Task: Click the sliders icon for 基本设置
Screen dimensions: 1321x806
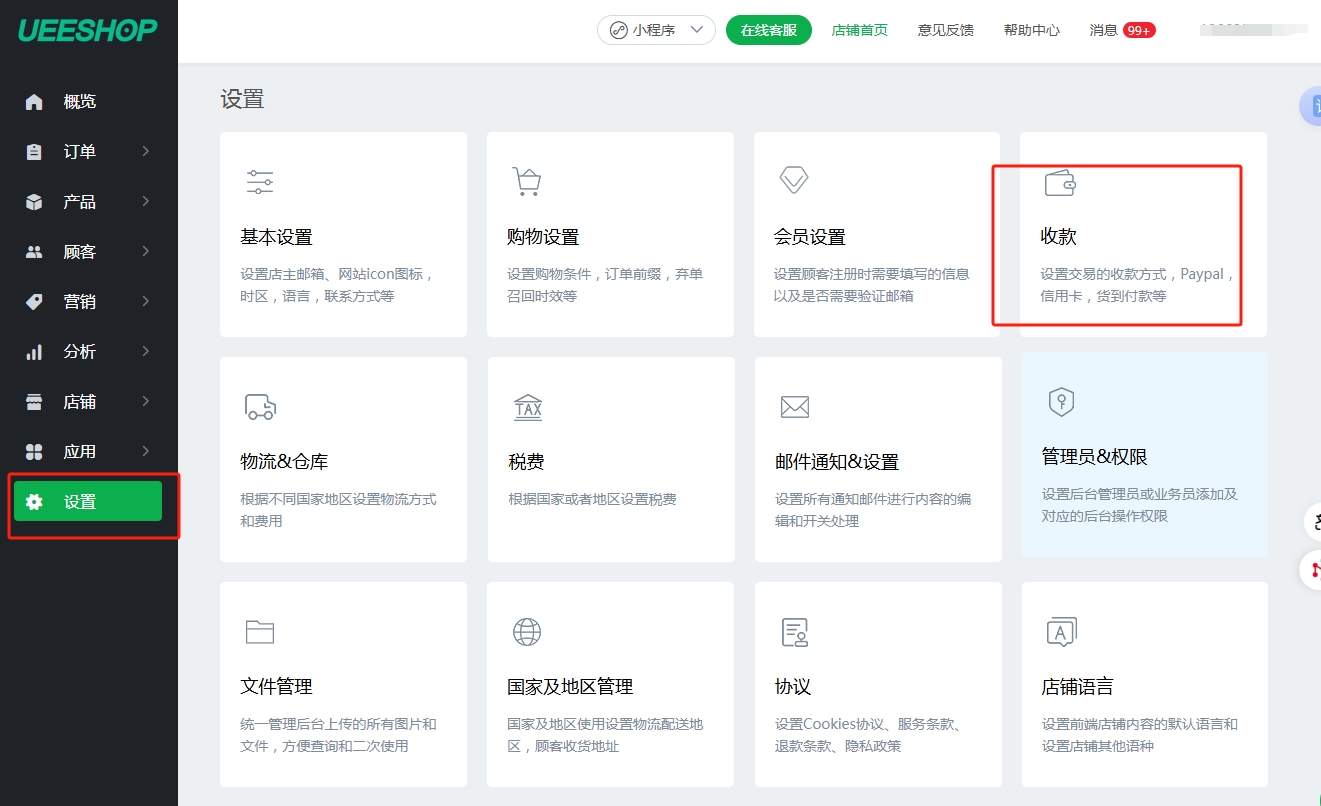Action: 260,182
